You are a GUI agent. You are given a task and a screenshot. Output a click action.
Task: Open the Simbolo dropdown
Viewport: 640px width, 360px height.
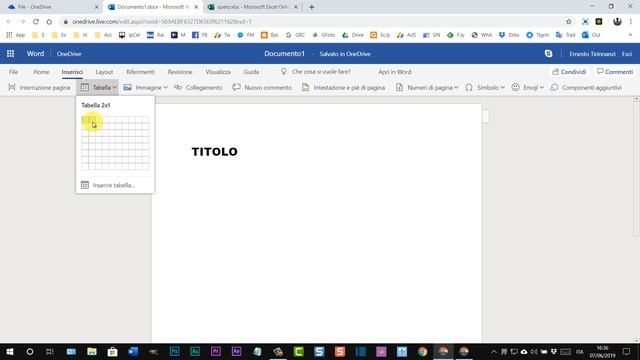pyautogui.click(x=485, y=87)
